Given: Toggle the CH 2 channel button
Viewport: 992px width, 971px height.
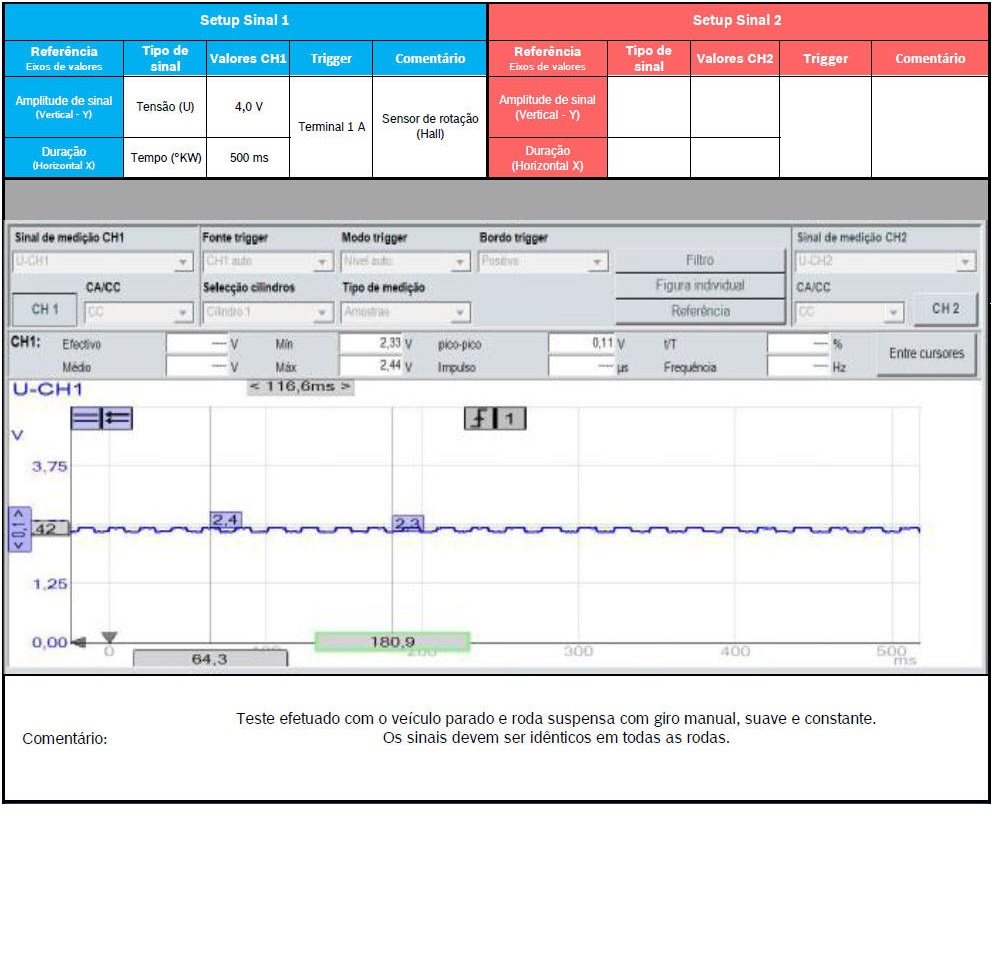Looking at the screenshot, I should 945,309.
